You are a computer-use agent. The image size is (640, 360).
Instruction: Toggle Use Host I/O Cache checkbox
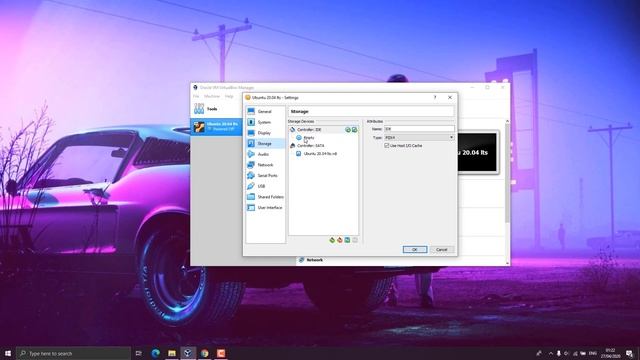click(387, 145)
